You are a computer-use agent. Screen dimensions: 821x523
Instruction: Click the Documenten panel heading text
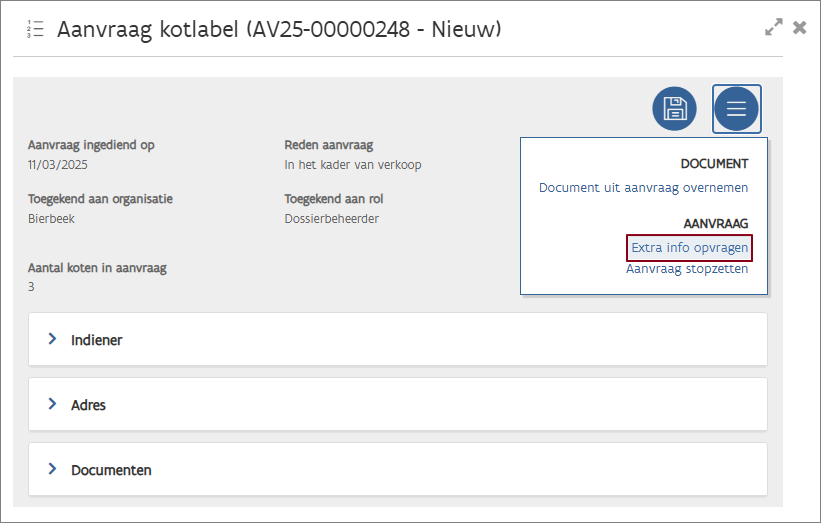(111, 470)
